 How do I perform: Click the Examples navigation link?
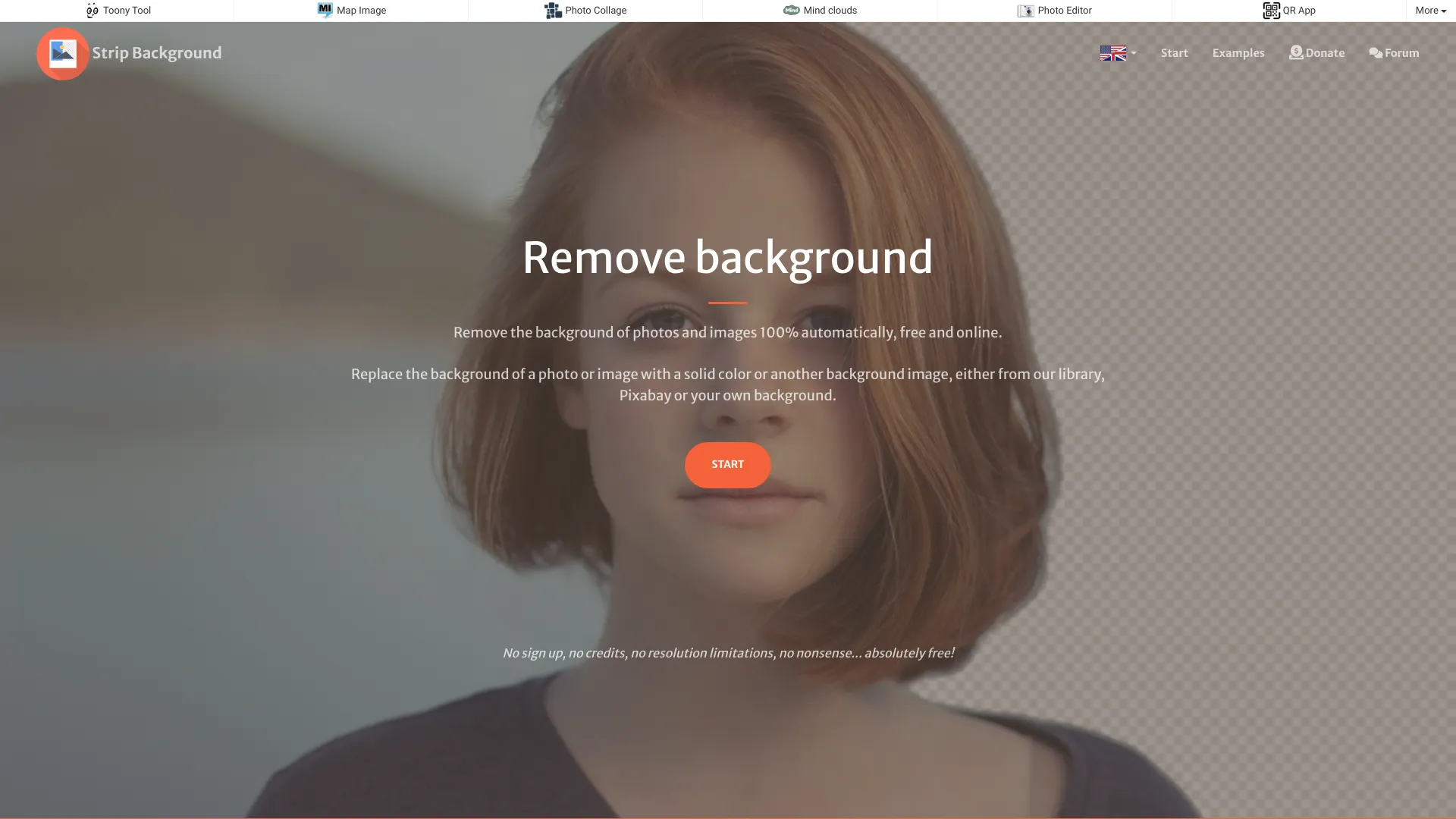click(x=1238, y=54)
